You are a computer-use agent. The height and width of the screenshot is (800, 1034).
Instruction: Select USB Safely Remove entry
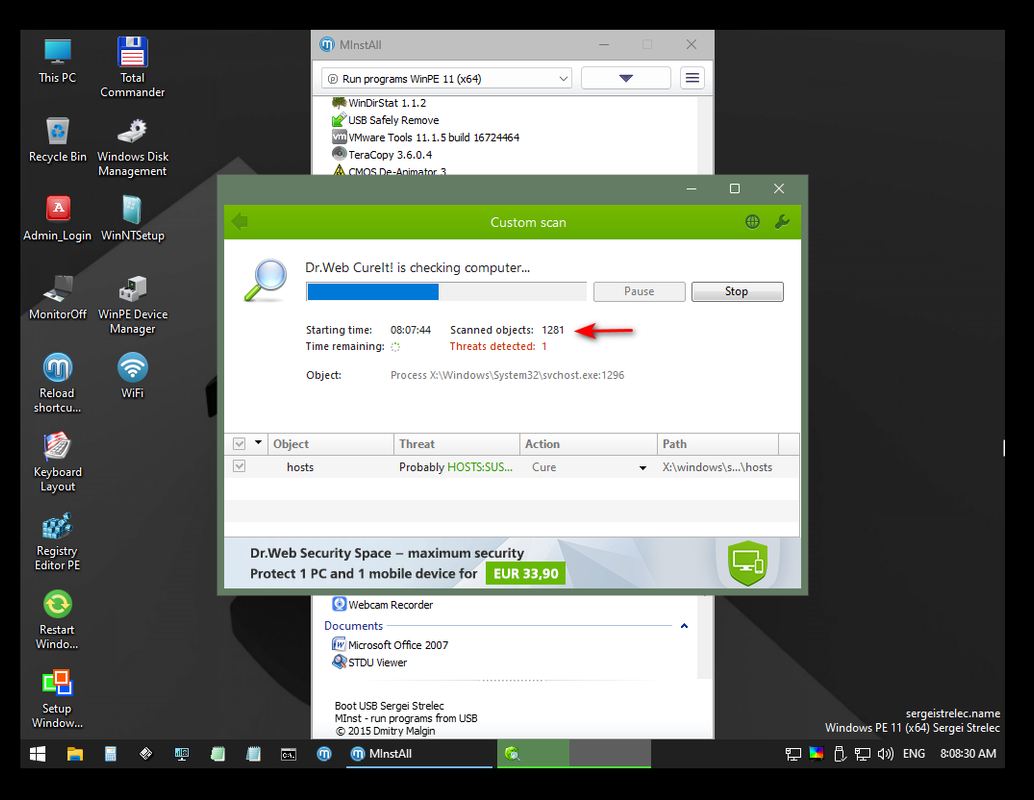(x=393, y=120)
